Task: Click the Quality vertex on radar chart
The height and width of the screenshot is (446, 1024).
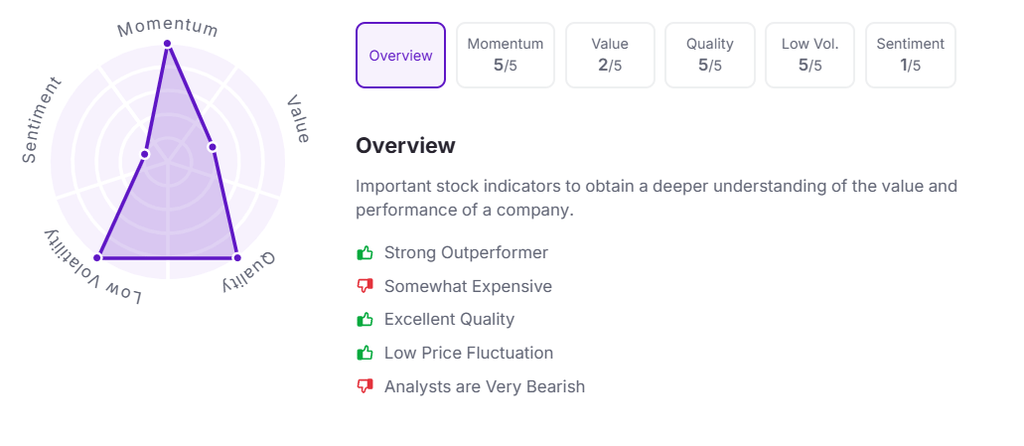Action: [237, 257]
